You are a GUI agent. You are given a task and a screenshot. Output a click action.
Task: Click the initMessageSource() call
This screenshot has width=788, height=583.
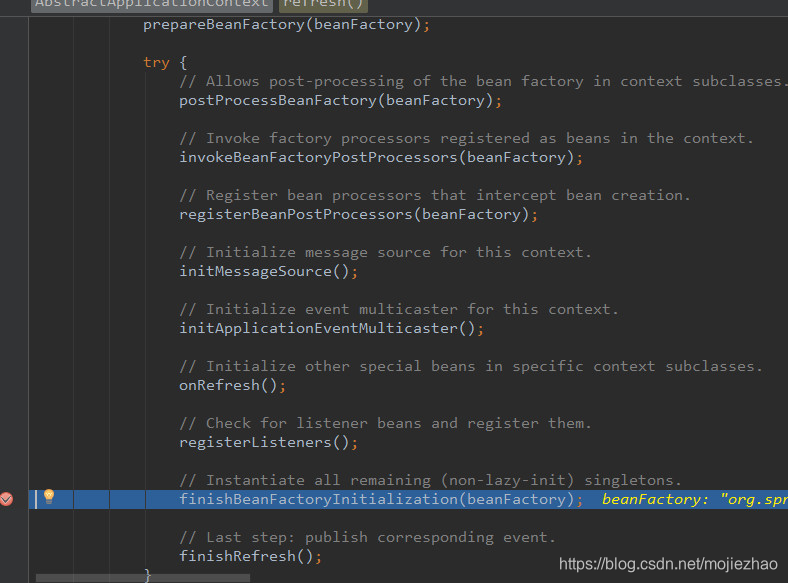pos(268,271)
